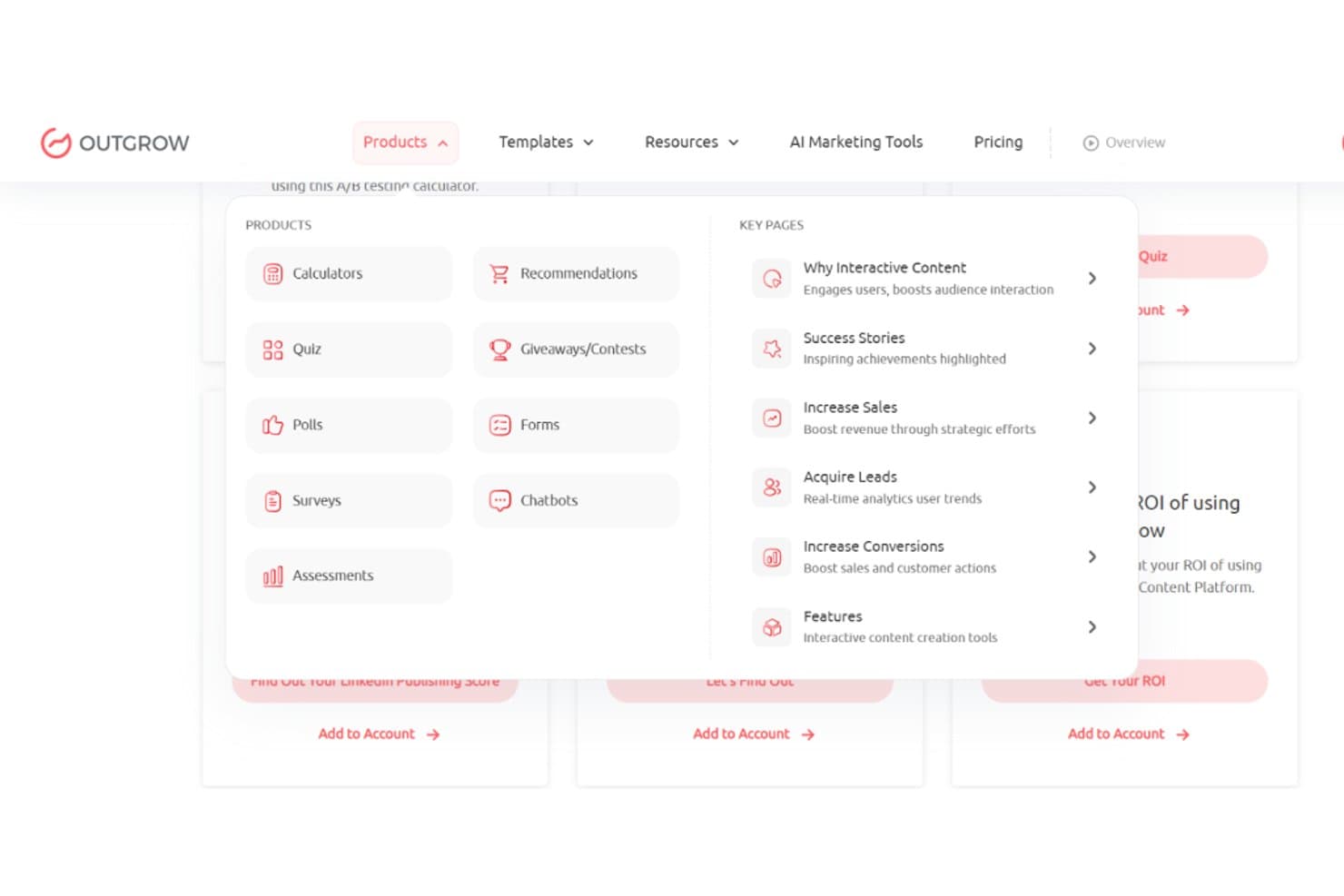This screenshot has width=1344, height=896.
Task: Open AI Marketing Tools page
Action: 856,143
